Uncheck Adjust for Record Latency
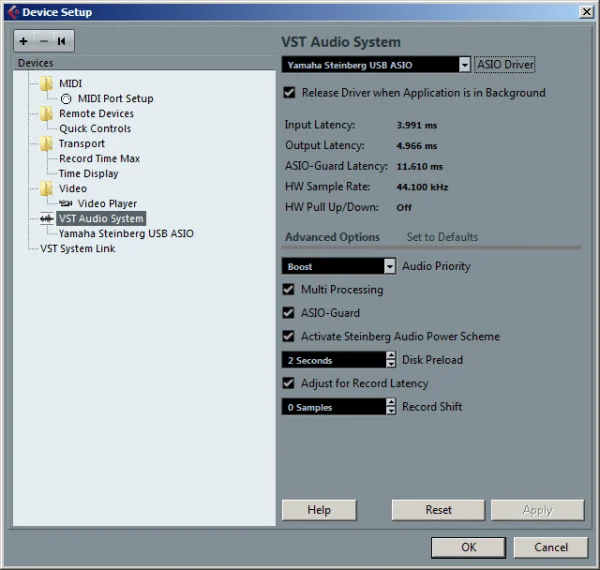 pos(289,383)
